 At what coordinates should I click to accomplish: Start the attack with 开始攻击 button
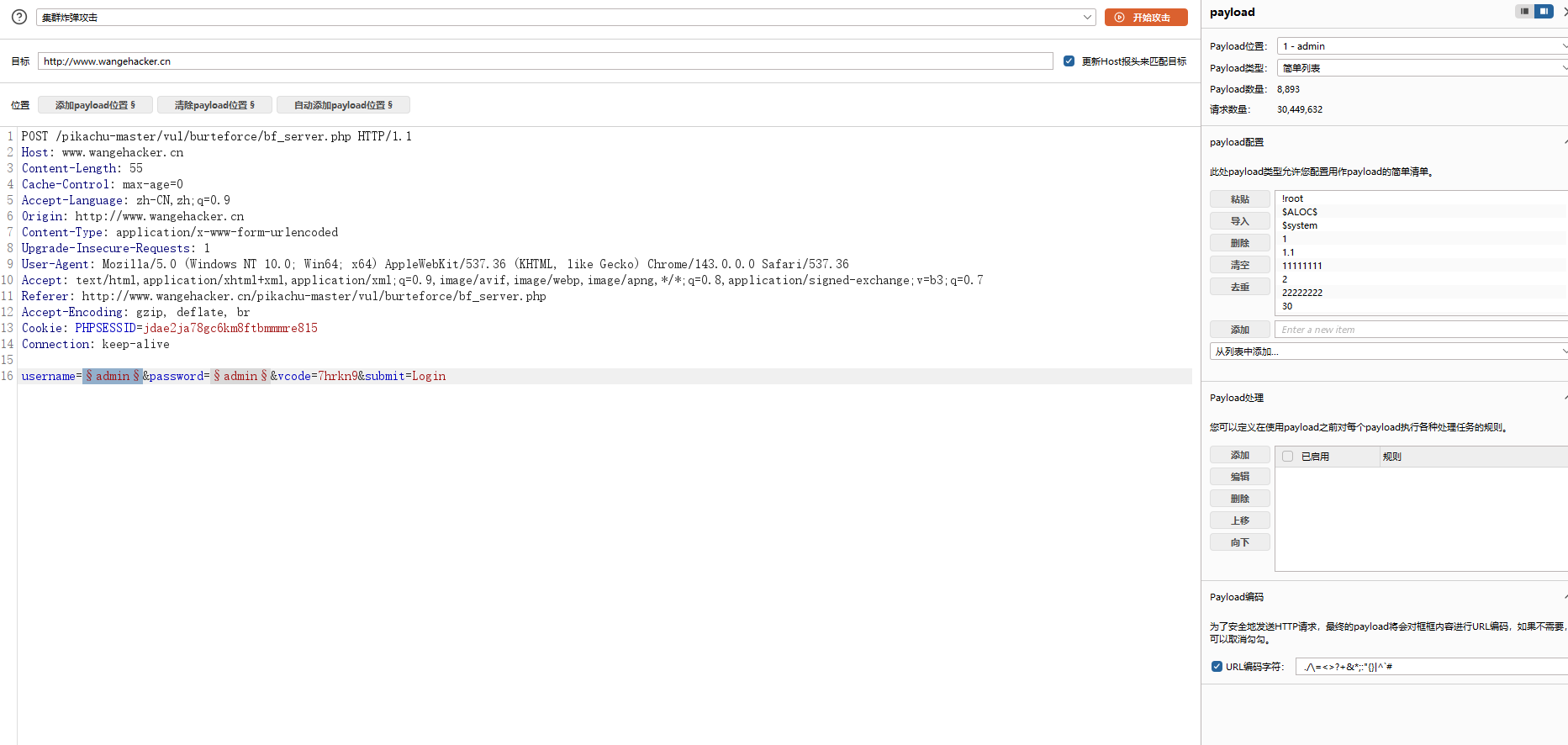pyautogui.click(x=1145, y=18)
